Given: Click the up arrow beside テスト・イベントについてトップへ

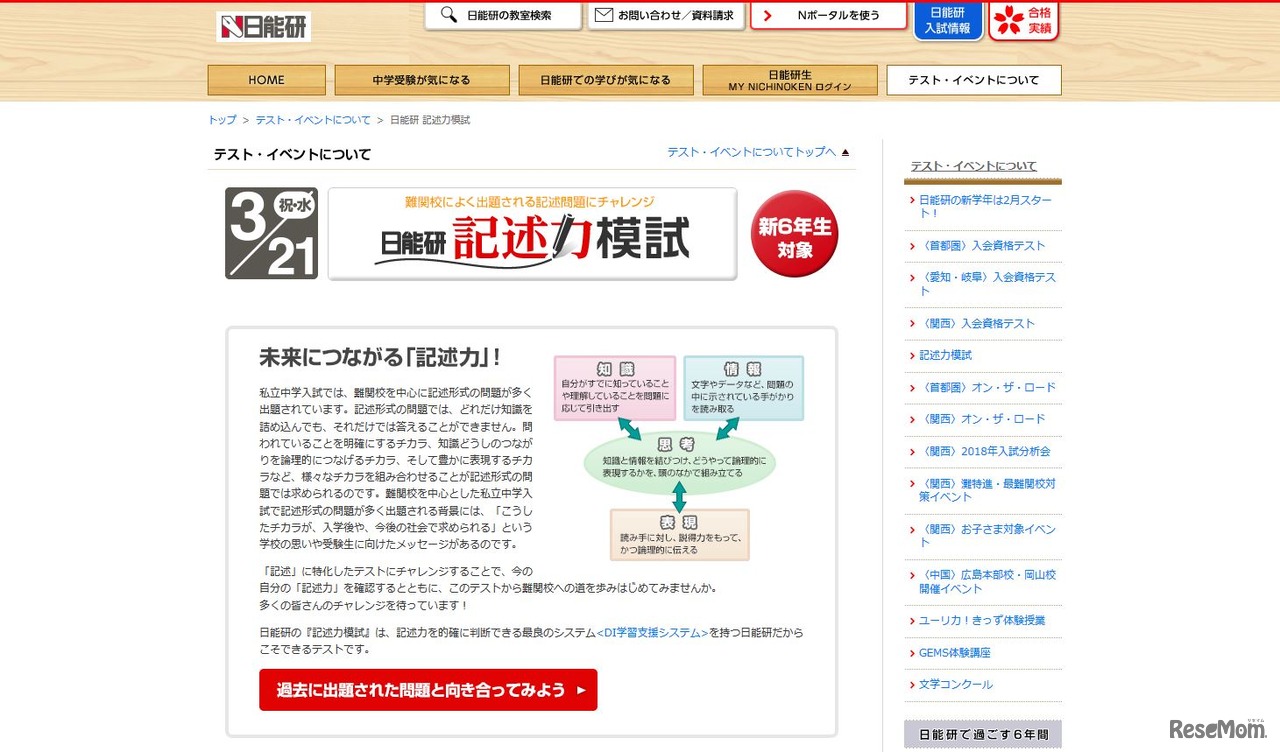Looking at the screenshot, I should [x=845, y=151].
